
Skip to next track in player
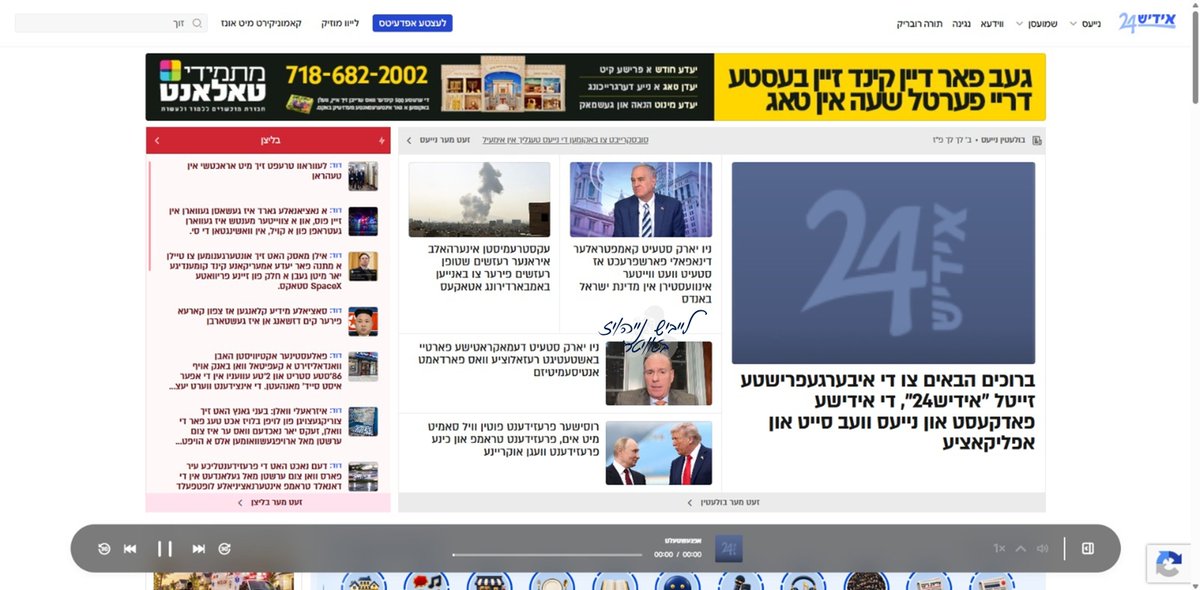[199, 549]
